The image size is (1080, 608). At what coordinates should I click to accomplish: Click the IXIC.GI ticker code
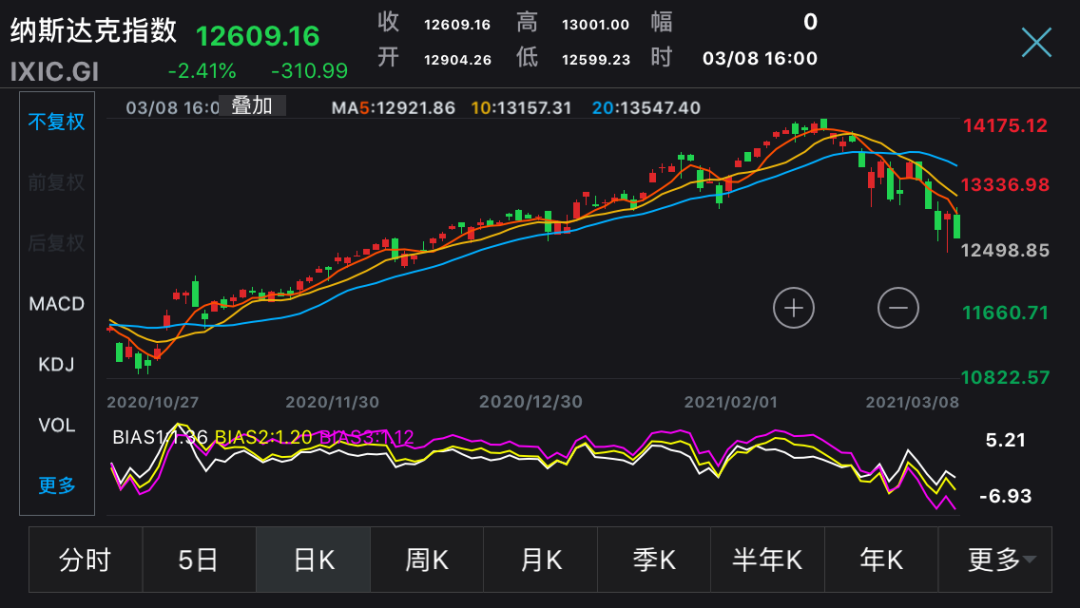[54, 72]
